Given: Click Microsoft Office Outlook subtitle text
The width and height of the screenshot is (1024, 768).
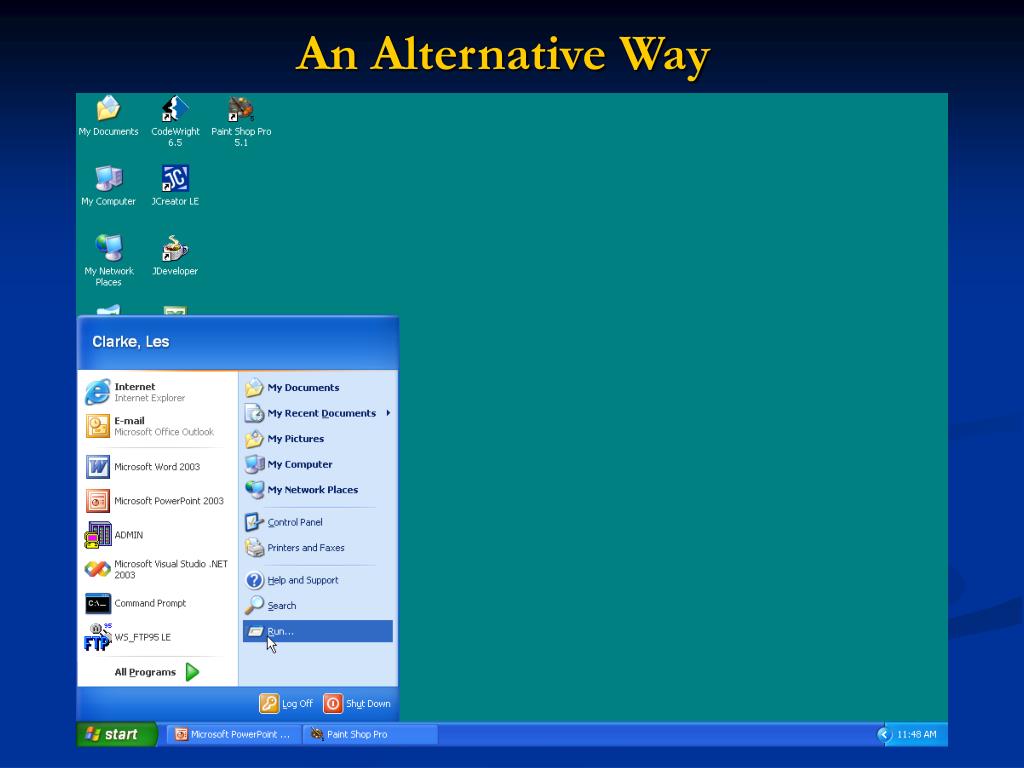Looking at the screenshot, I should coord(164,432).
